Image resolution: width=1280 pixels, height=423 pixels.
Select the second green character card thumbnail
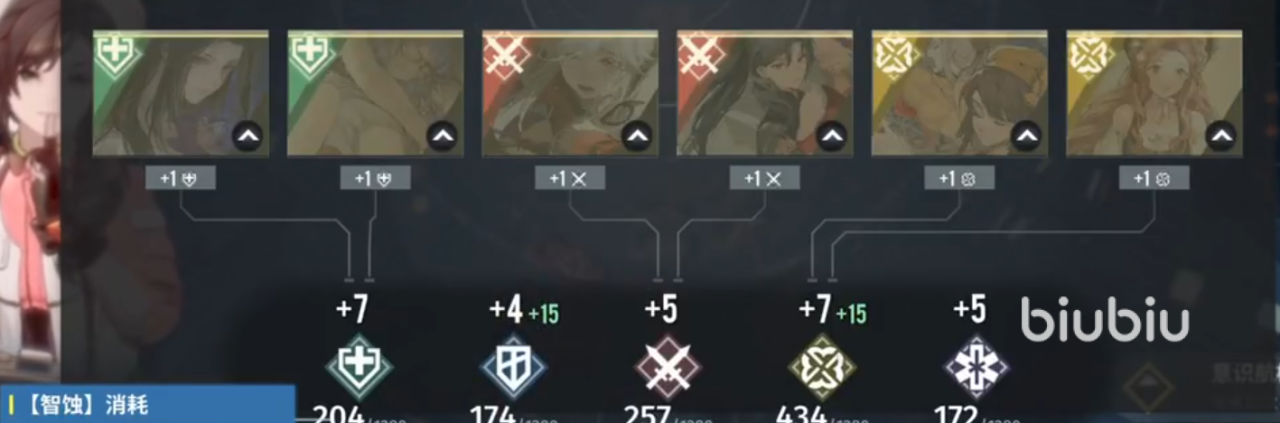(x=375, y=93)
